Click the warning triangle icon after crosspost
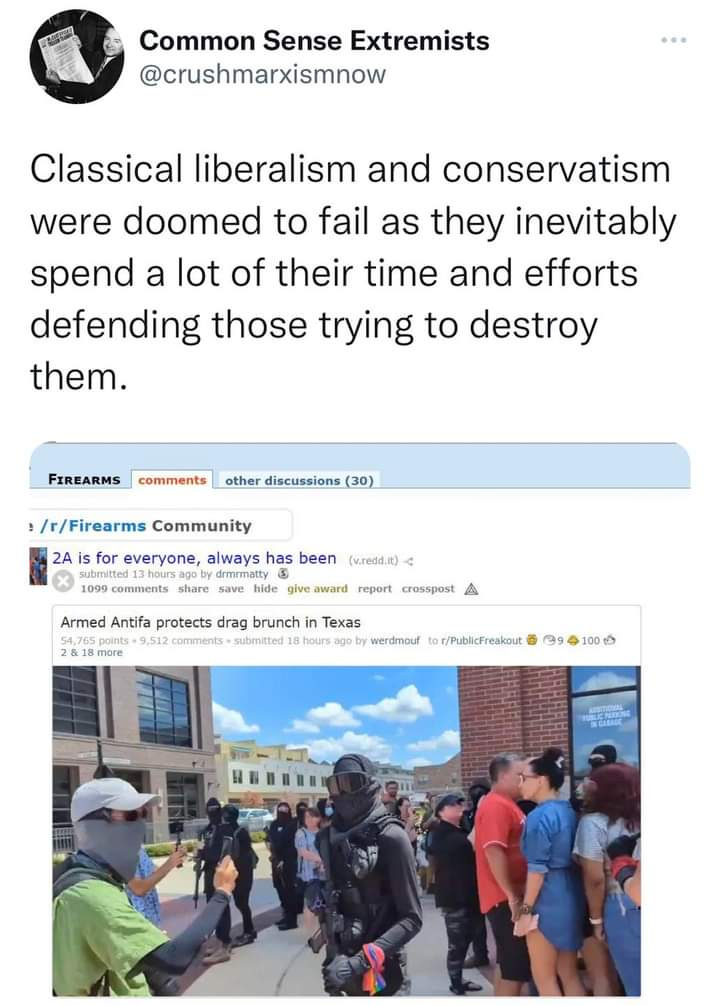 [471, 589]
